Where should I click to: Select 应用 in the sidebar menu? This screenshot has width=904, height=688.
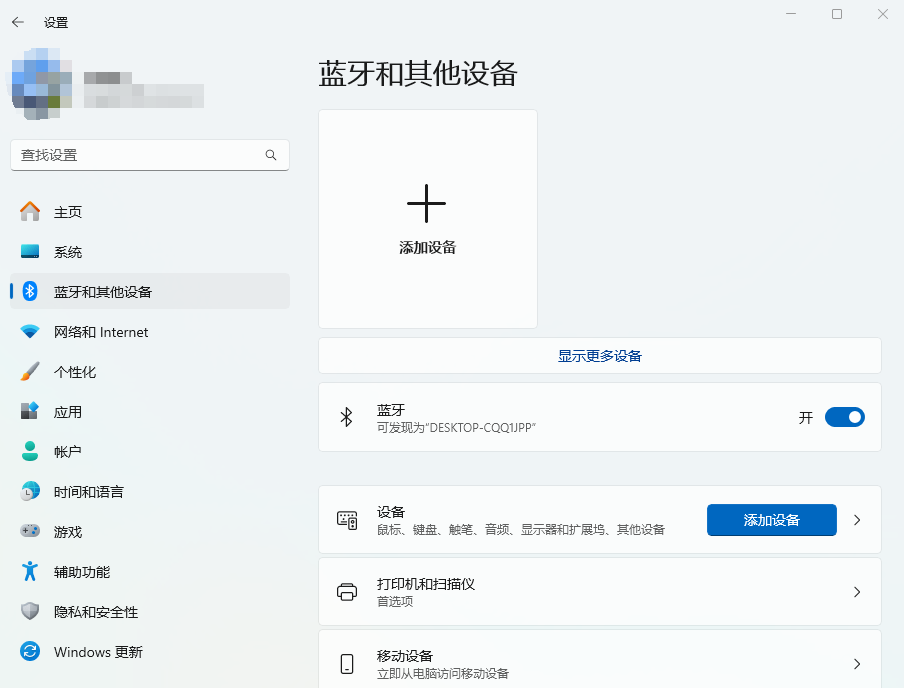click(x=68, y=412)
